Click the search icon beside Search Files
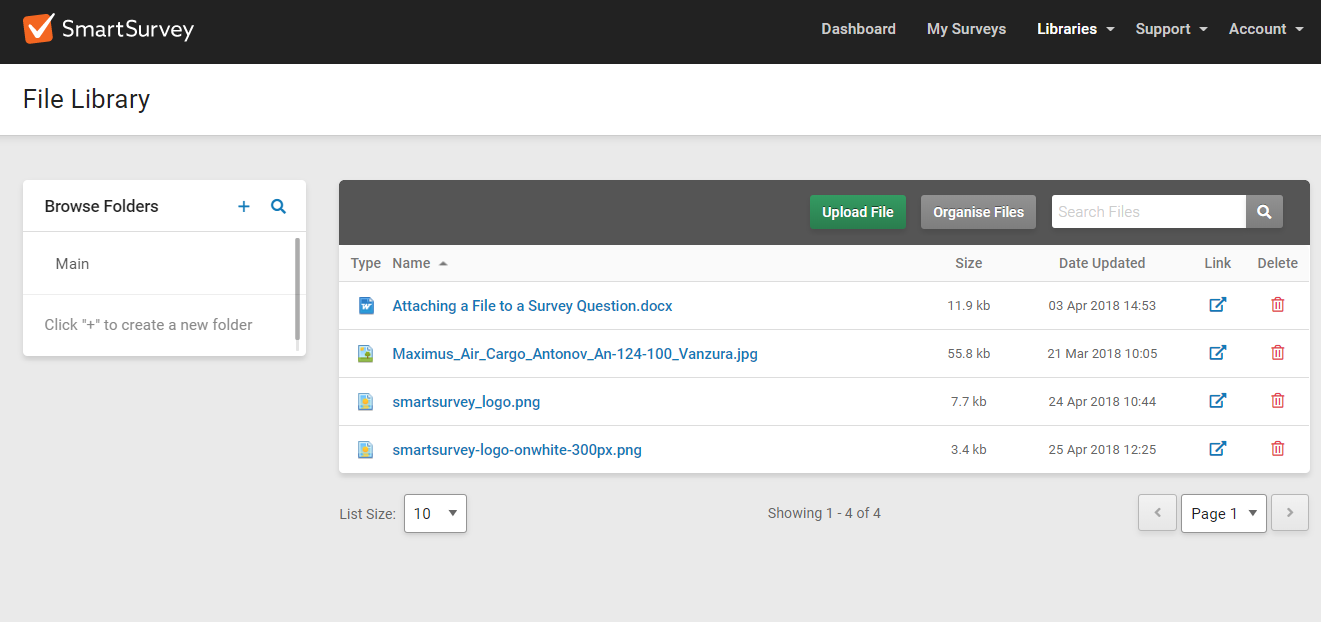Viewport: 1321px width, 622px height. click(x=1263, y=211)
